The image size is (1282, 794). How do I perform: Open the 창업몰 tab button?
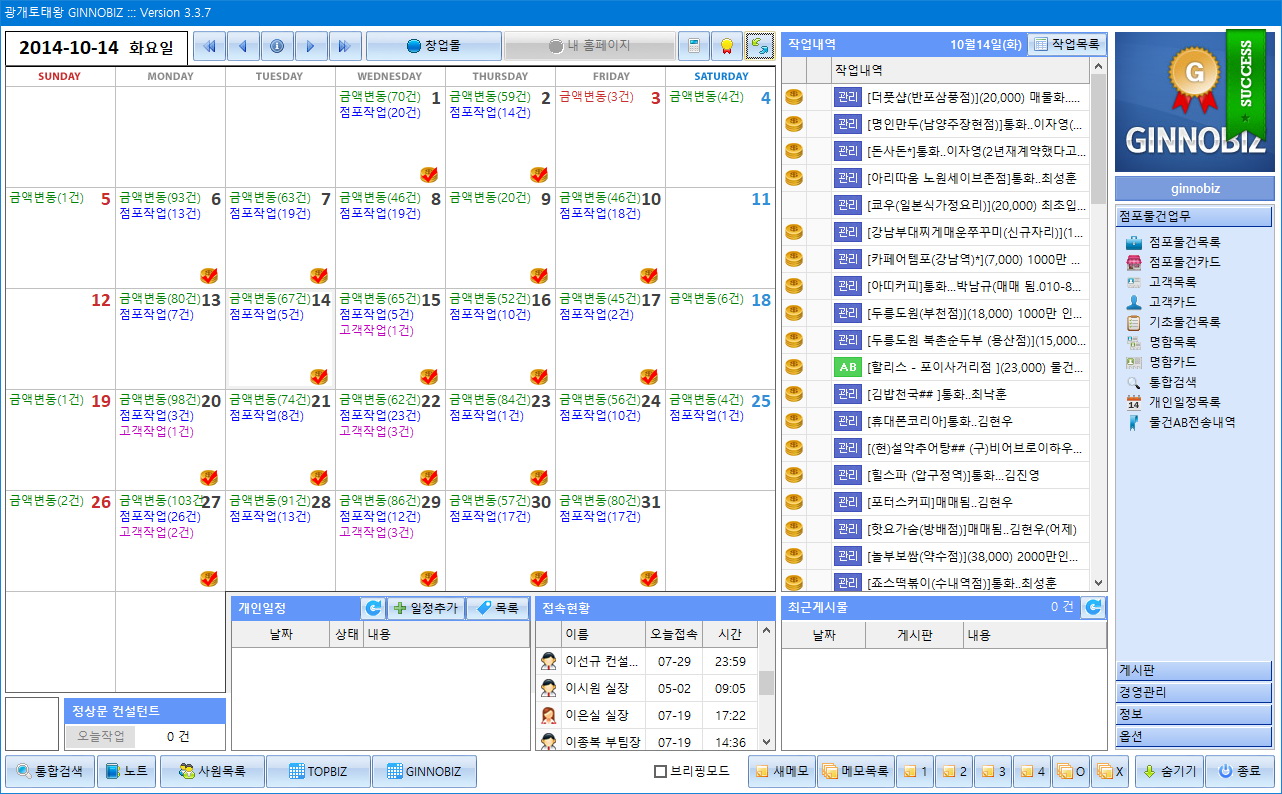[433, 46]
